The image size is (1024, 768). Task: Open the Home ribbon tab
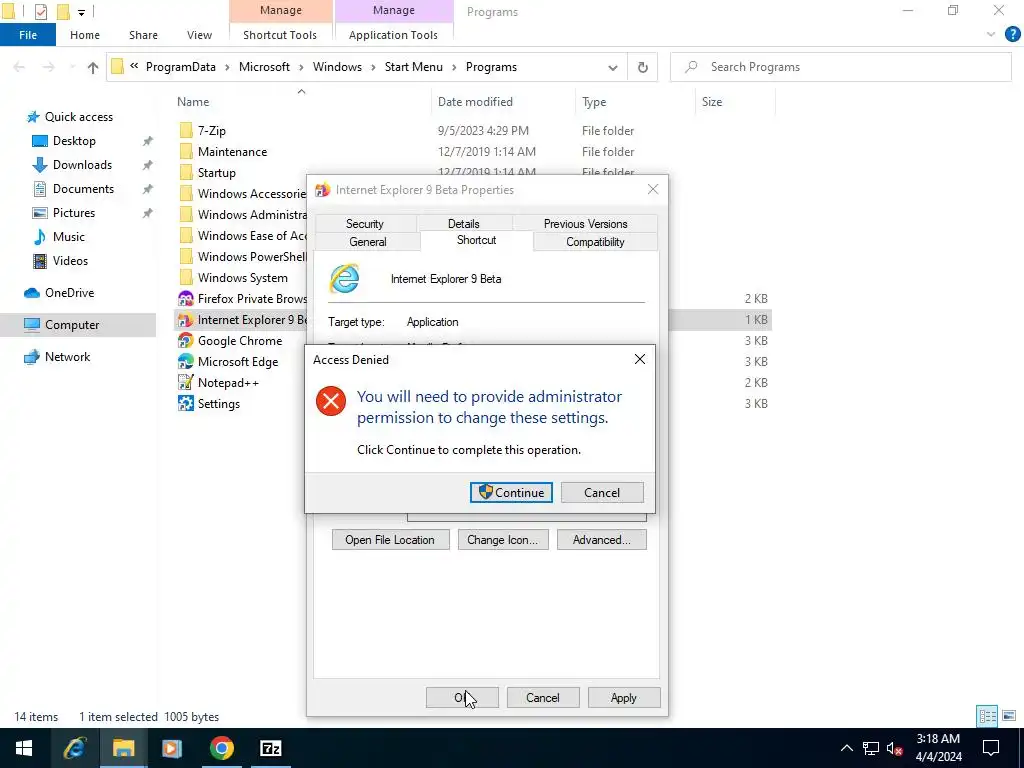click(x=85, y=35)
